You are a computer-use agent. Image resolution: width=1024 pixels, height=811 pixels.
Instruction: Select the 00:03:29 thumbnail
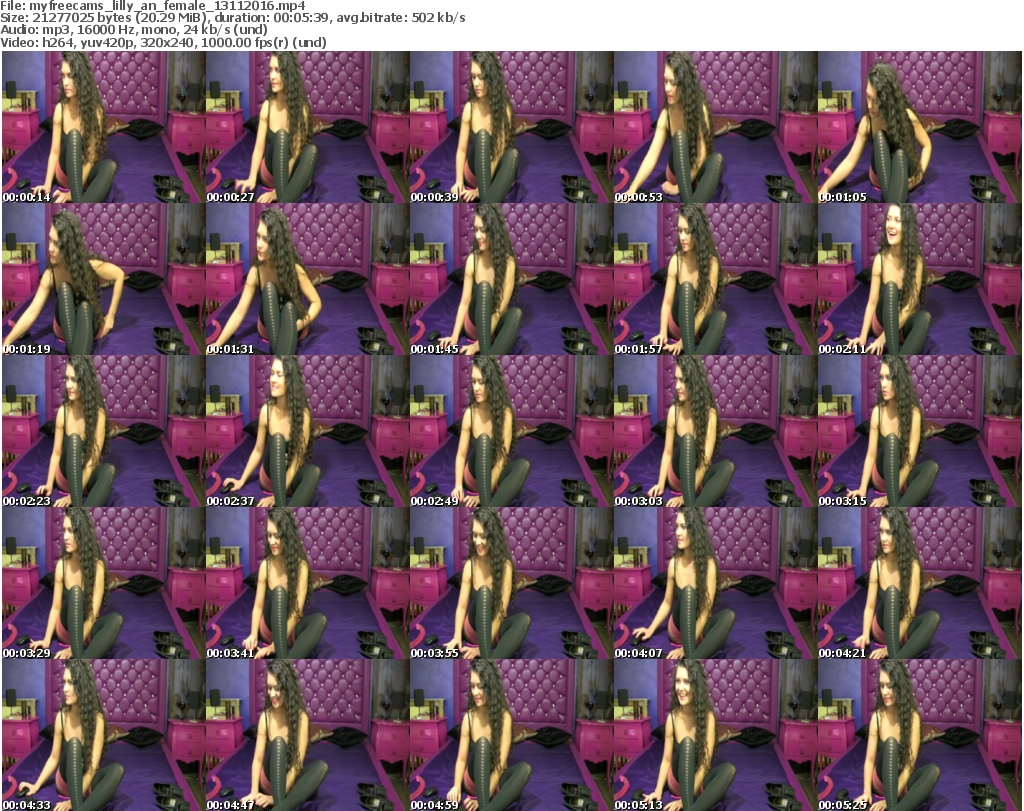click(x=103, y=584)
